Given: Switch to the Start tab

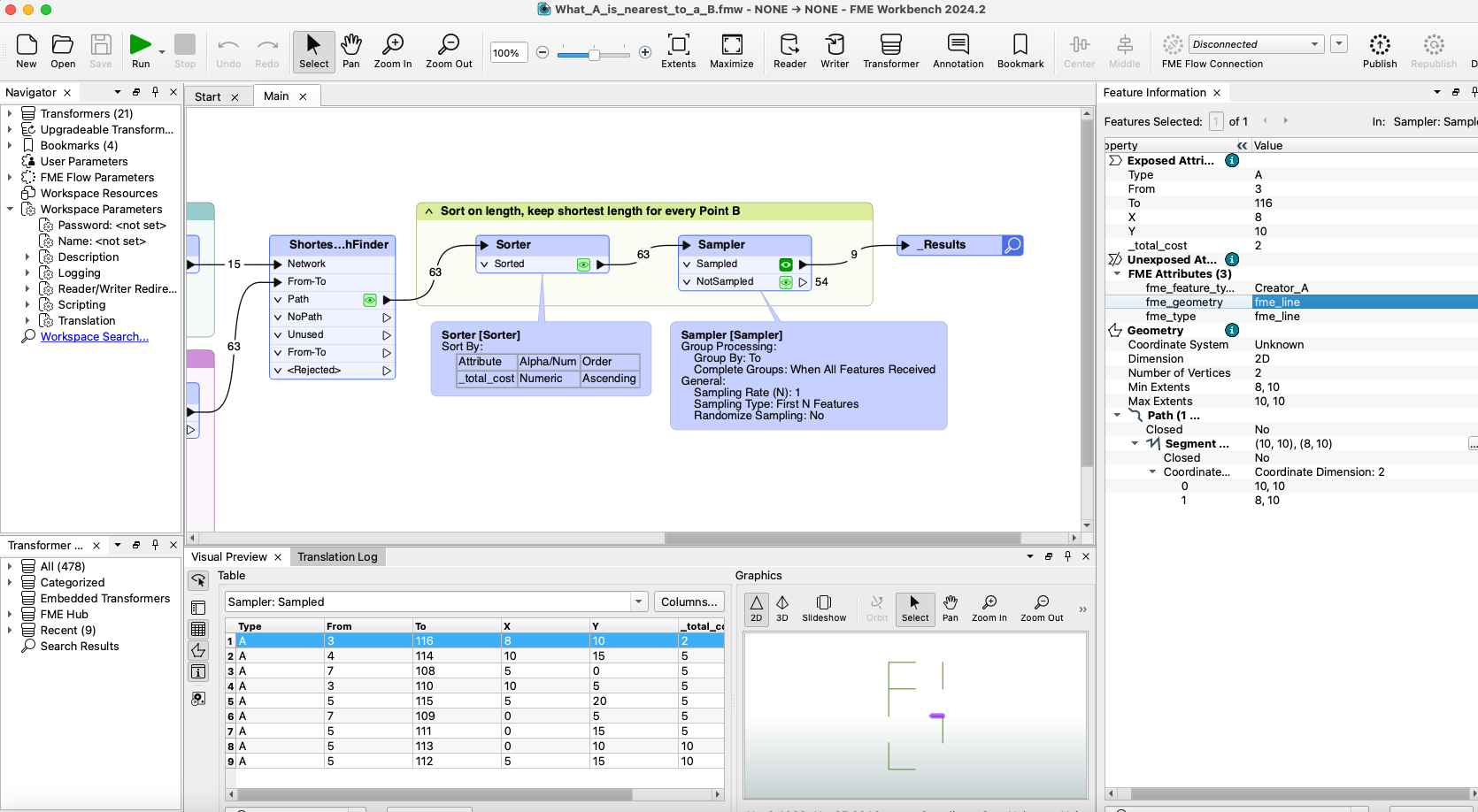Looking at the screenshot, I should tap(208, 96).
